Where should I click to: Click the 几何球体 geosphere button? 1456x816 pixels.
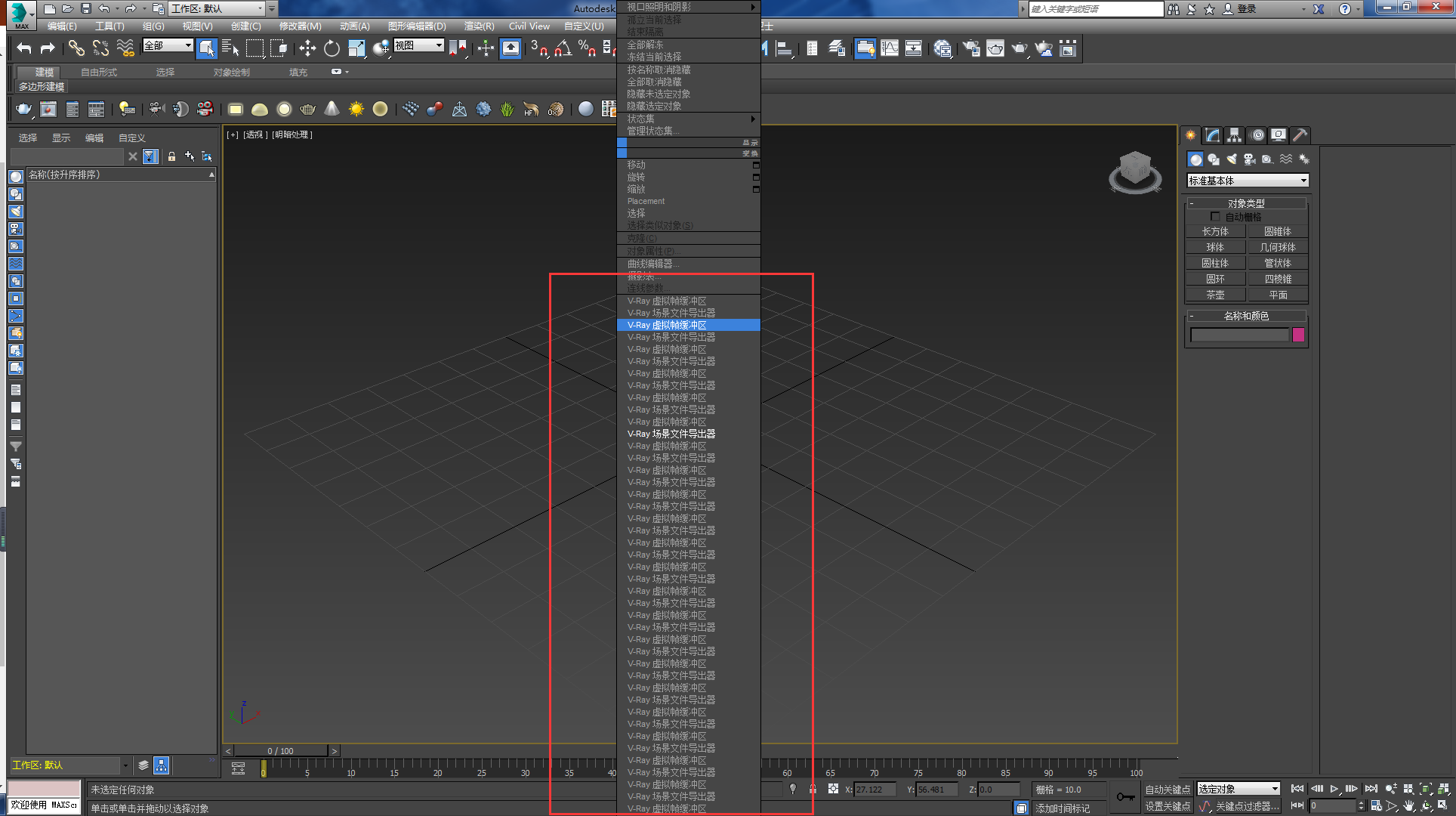1278,247
